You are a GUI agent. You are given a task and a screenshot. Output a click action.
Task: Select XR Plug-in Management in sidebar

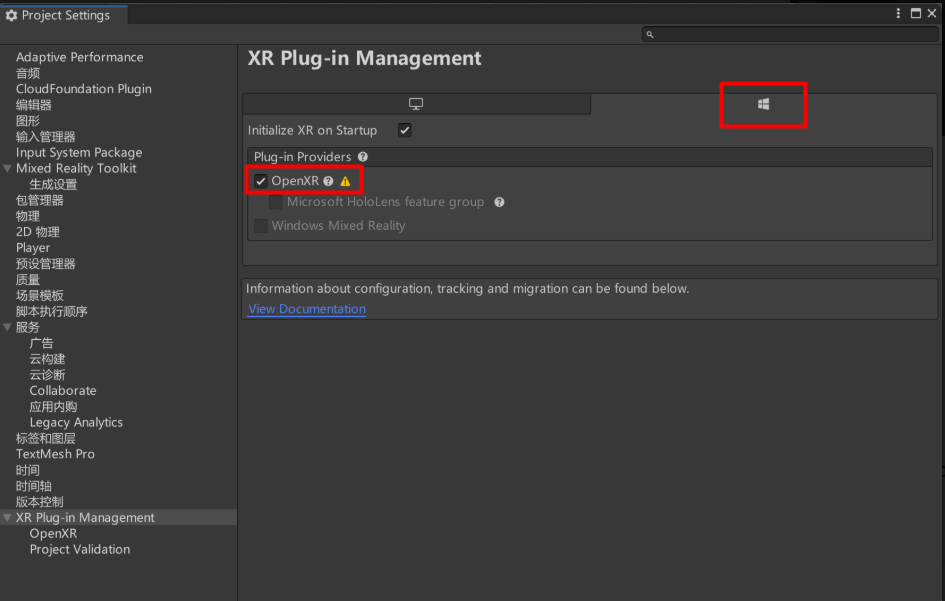85,518
